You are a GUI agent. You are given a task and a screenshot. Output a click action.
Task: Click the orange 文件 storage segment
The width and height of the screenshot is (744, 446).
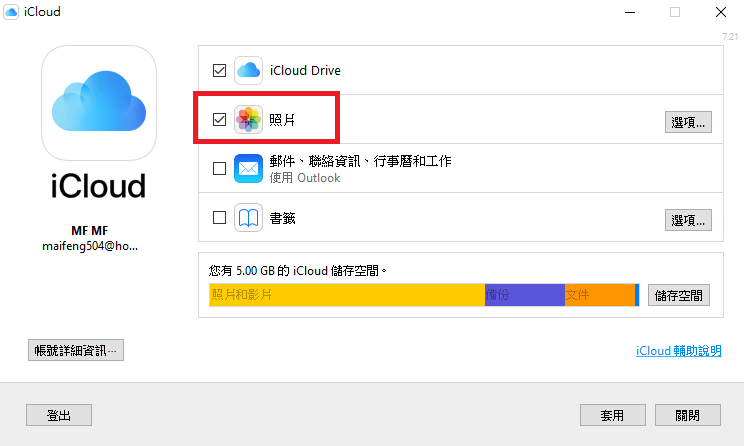[600, 295]
